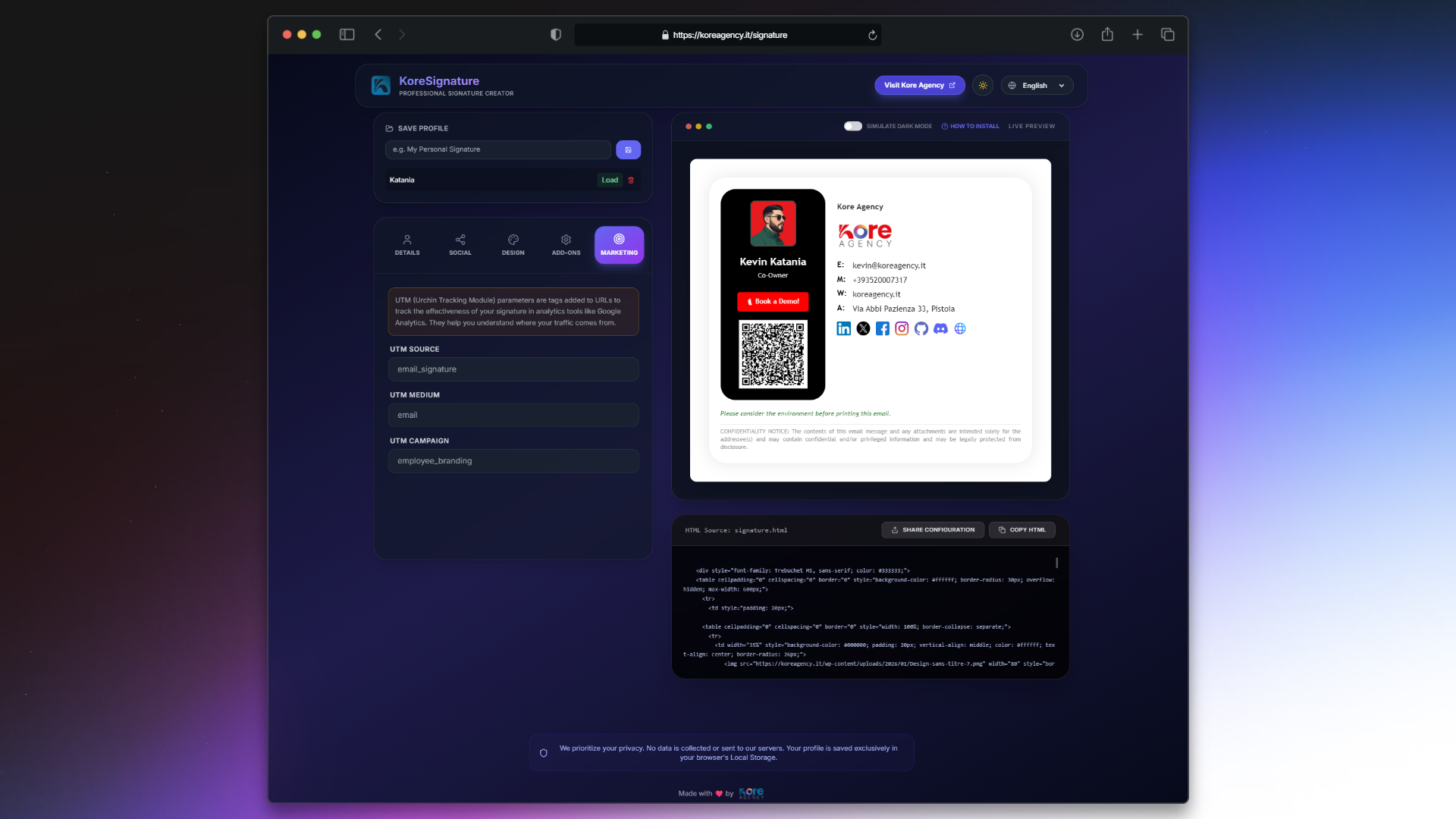Open the Add-ons tab
The width and height of the screenshot is (1456, 819).
(566, 244)
